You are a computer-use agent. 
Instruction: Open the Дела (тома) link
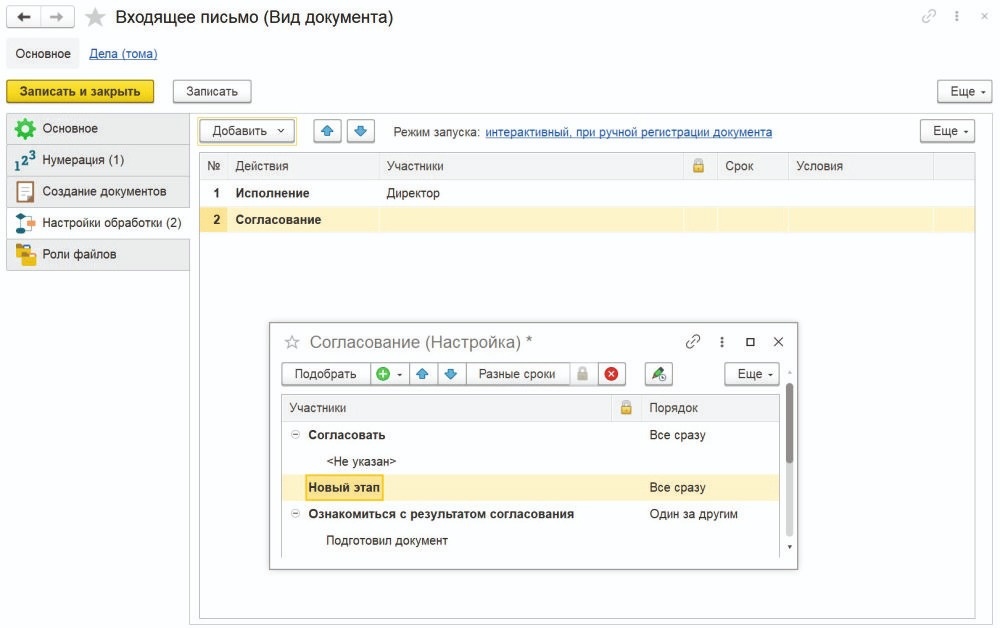(x=123, y=54)
